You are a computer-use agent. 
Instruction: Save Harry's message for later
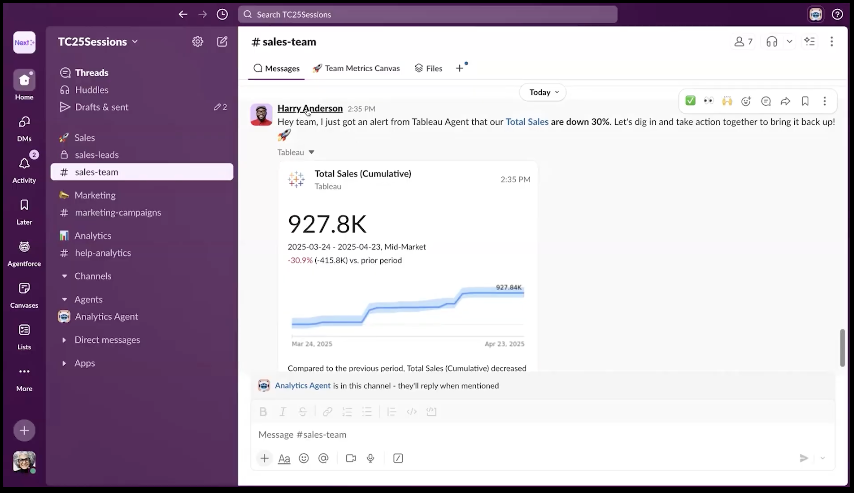(x=805, y=101)
